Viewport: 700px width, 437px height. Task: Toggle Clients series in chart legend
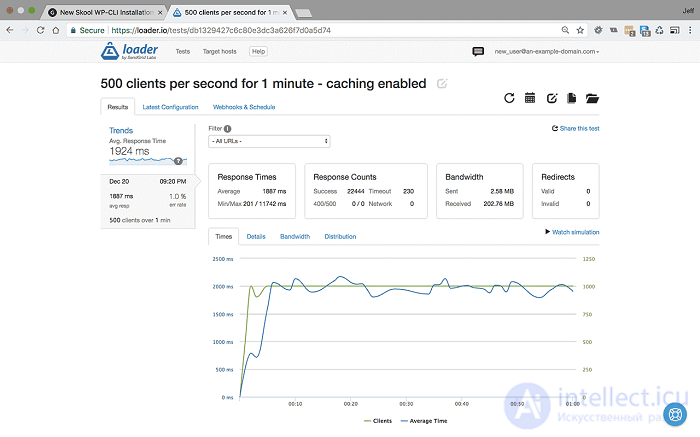[x=378, y=421]
